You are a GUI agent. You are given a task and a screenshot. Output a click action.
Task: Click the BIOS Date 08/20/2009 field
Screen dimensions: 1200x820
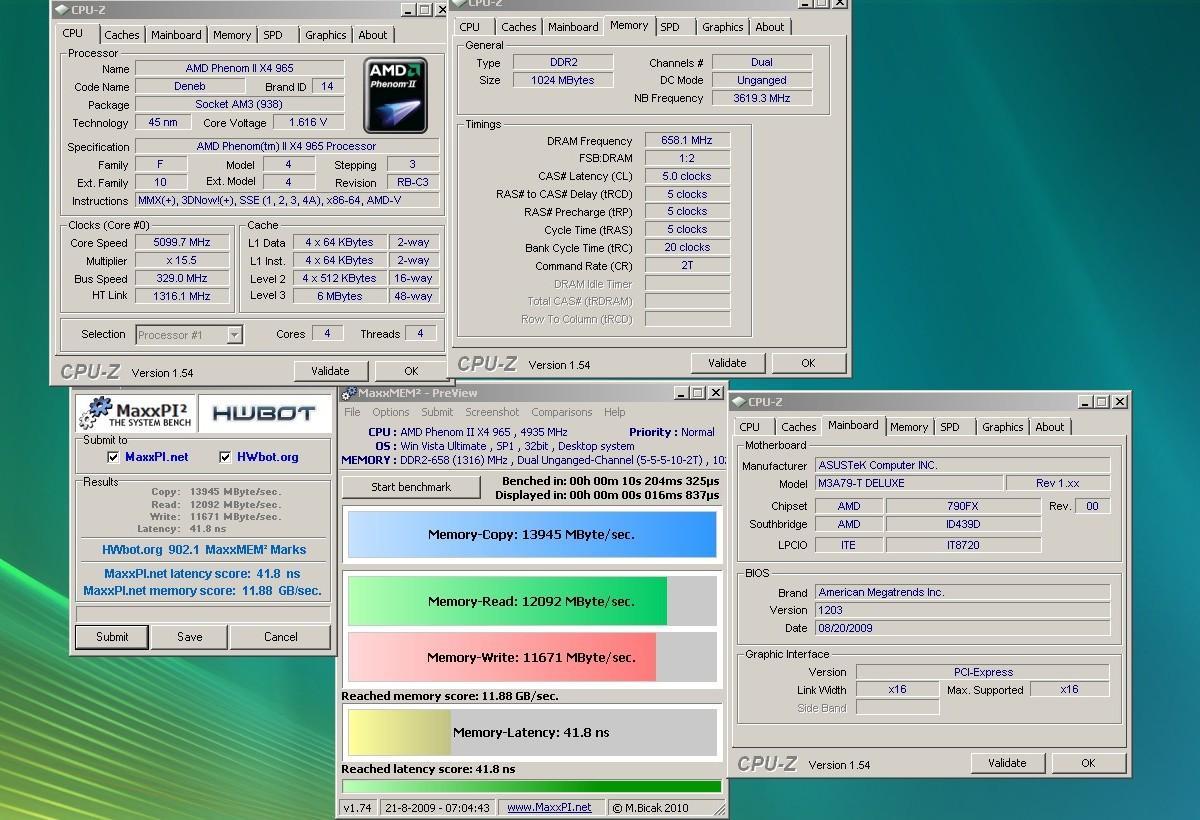(x=962, y=628)
